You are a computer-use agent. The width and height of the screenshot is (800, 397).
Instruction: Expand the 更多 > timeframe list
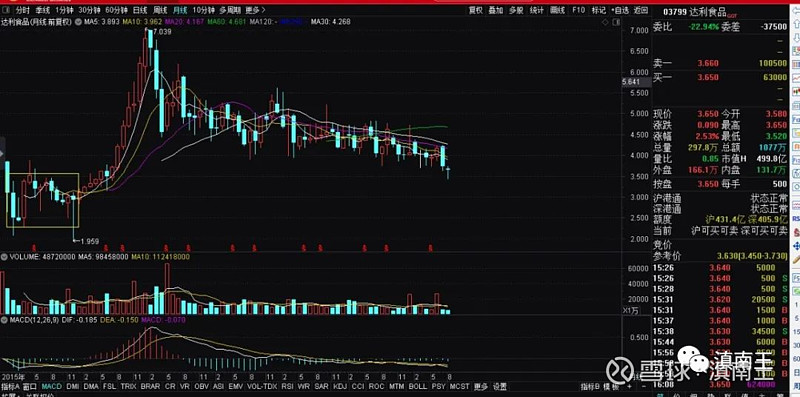(x=255, y=10)
